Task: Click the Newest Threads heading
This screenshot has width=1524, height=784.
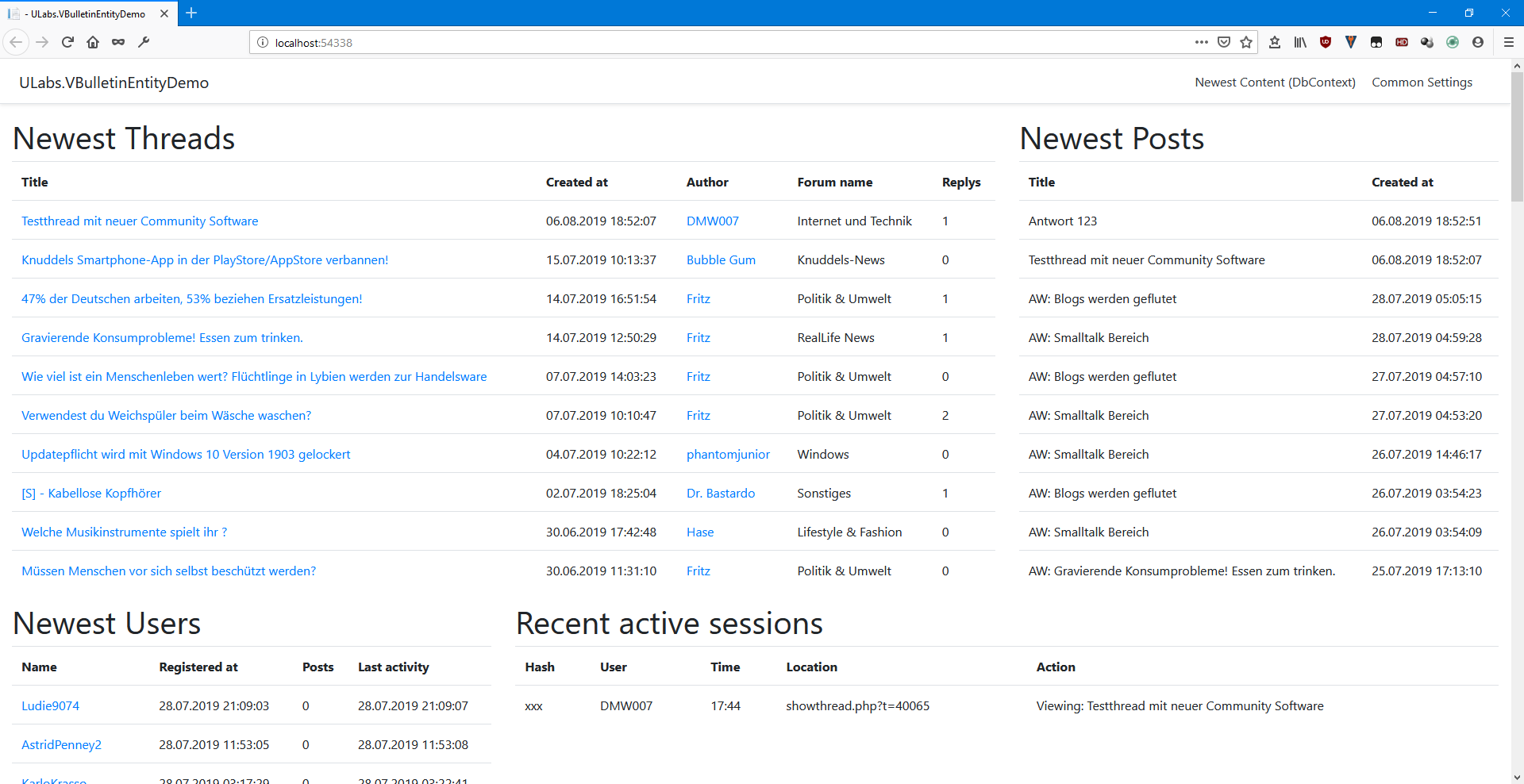Action: (x=124, y=139)
